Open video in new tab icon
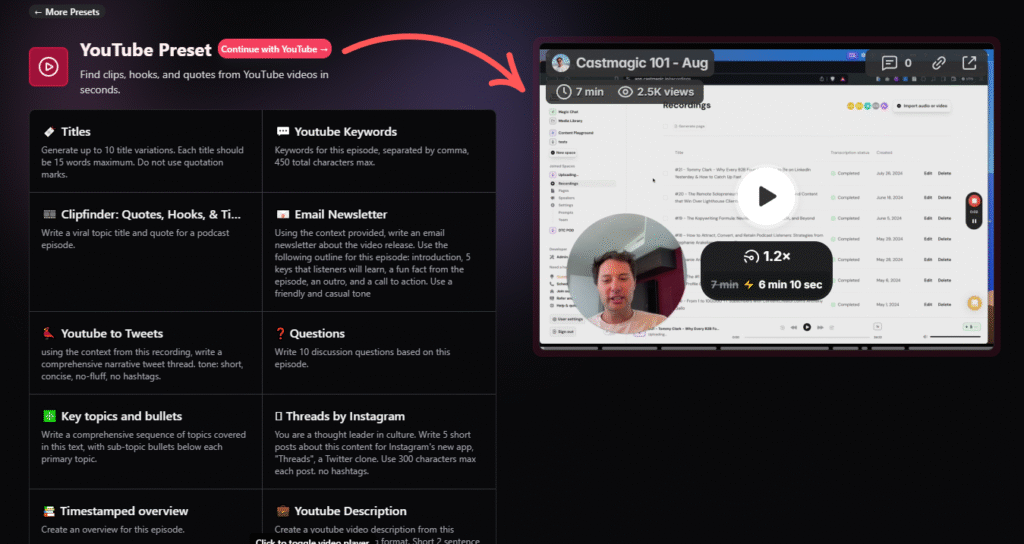 (x=969, y=63)
